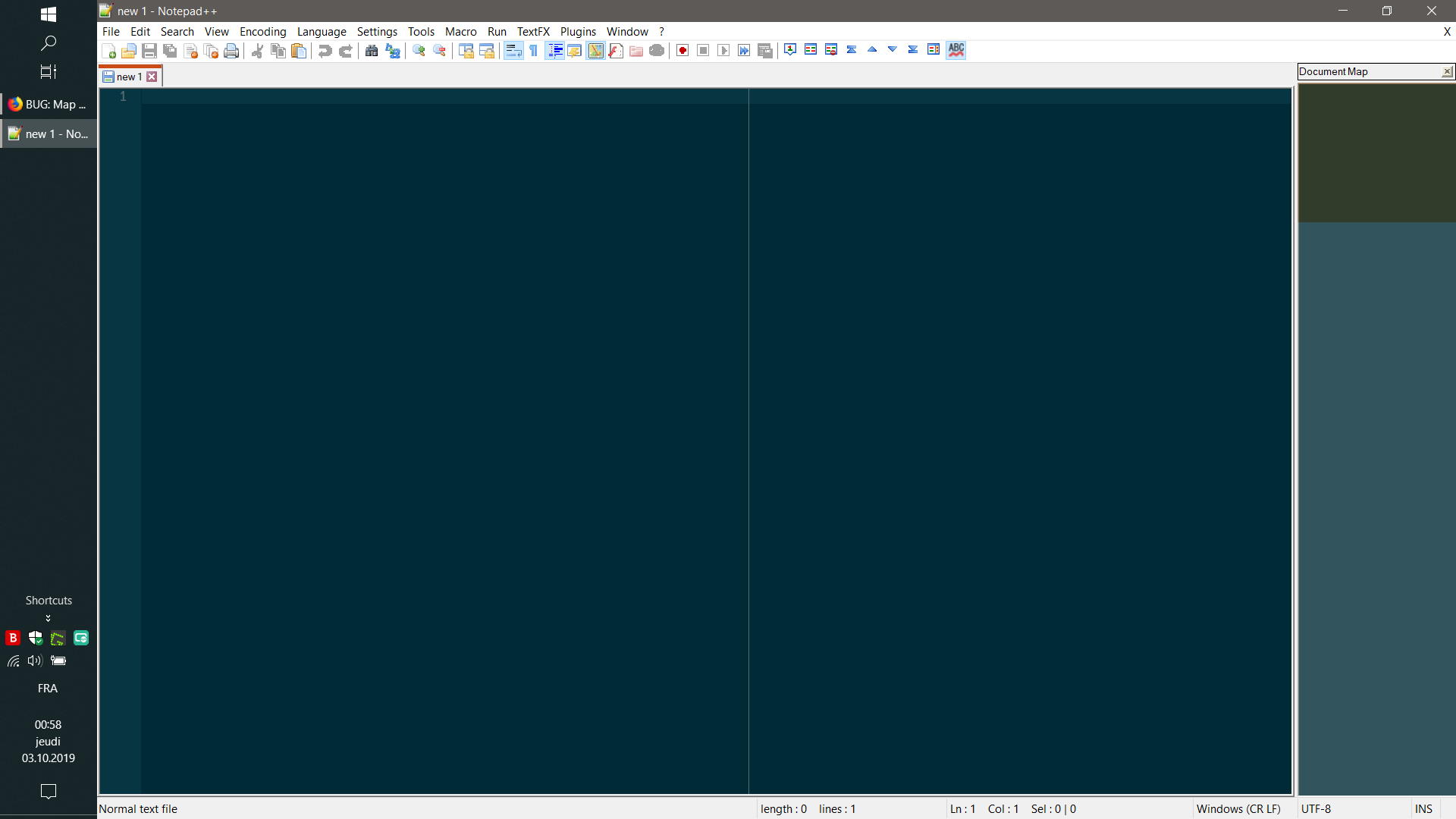Switch to the Firefox BUG: Map taskbar item

tap(48, 104)
